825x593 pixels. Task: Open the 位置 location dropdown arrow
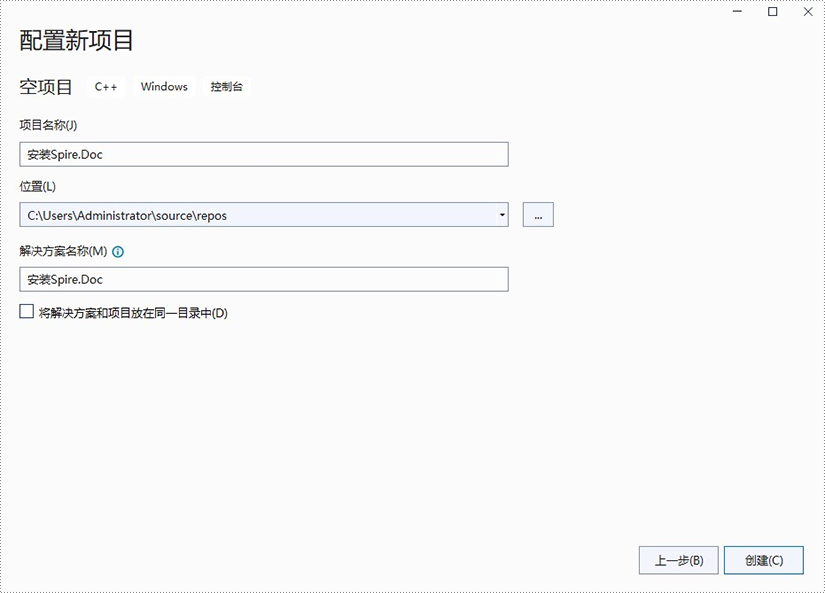tap(502, 215)
